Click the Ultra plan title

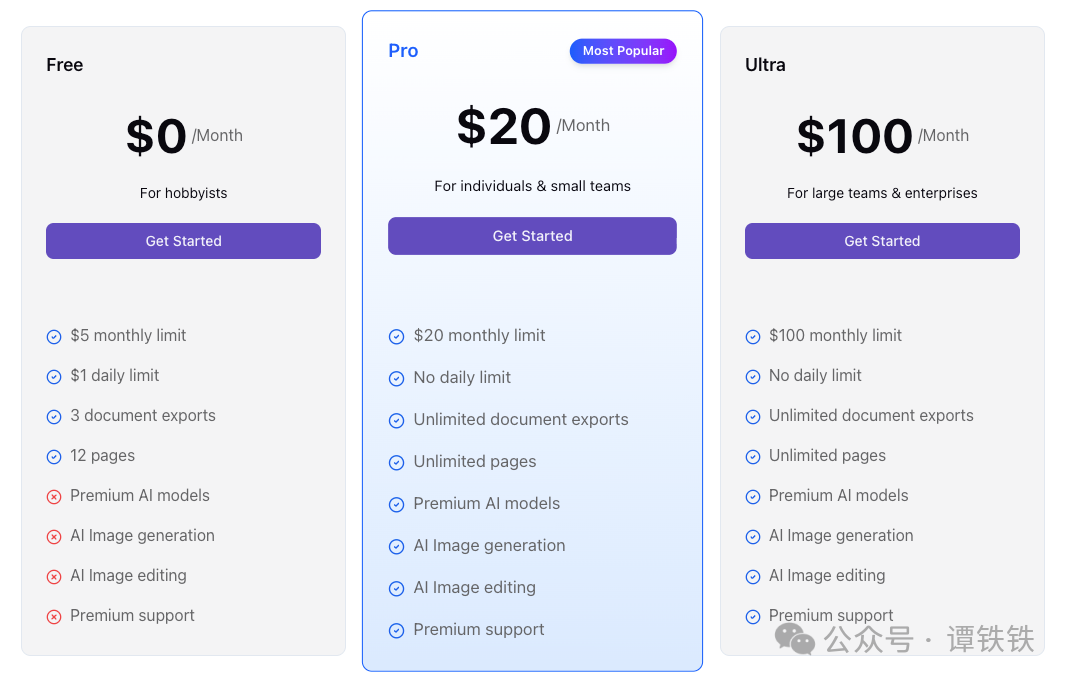765,65
